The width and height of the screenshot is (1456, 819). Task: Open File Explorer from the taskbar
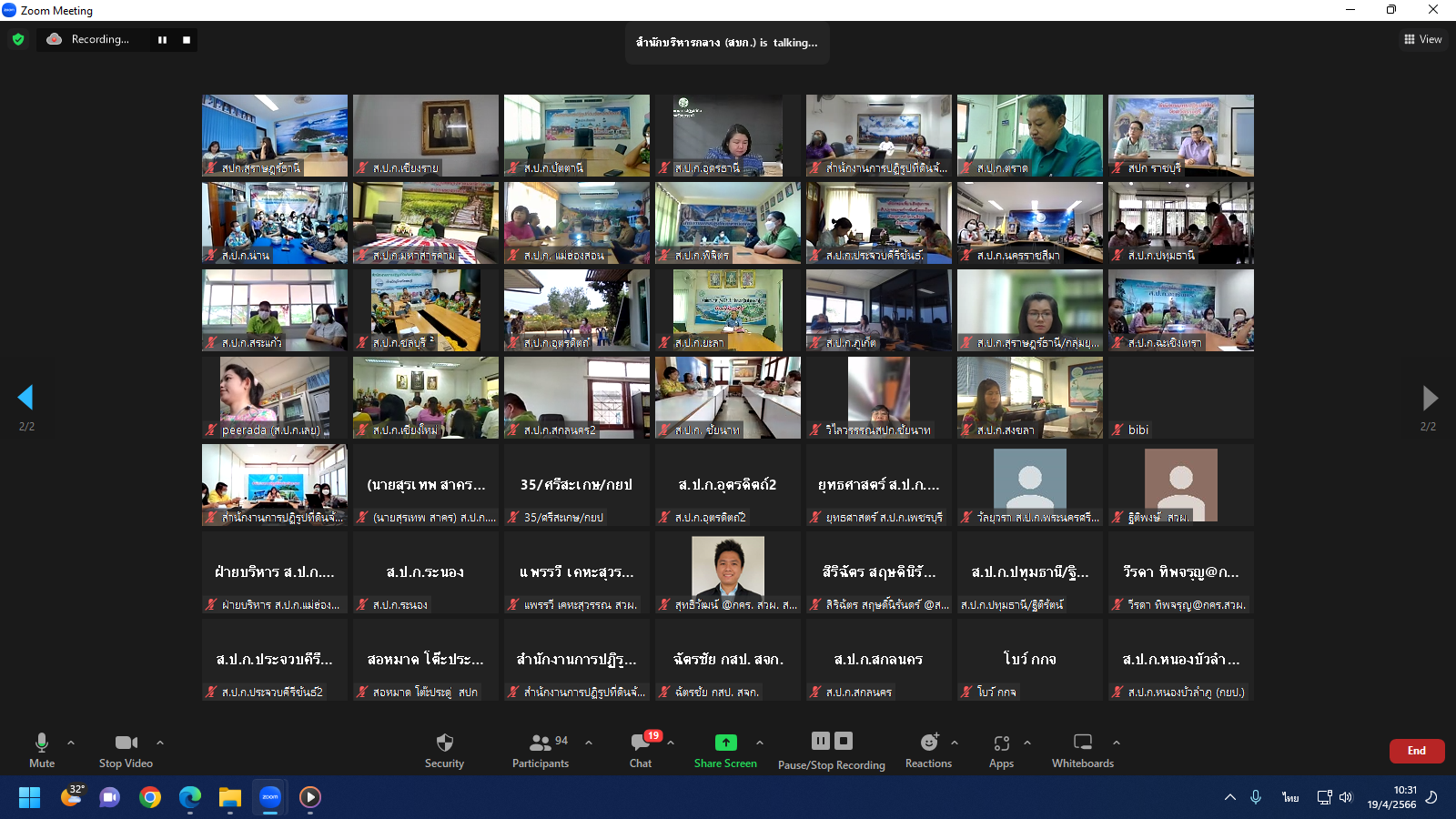tap(230, 797)
